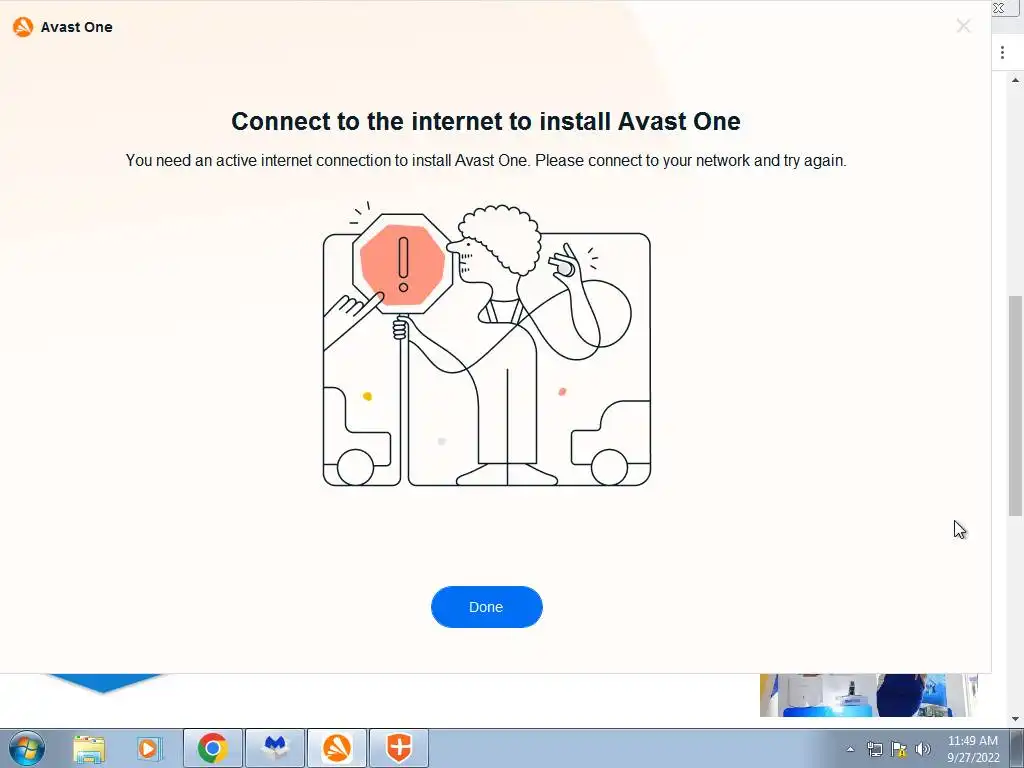Screen dimensions: 1024x768
Task: Open File Explorer from the taskbar
Action: [x=89, y=748]
